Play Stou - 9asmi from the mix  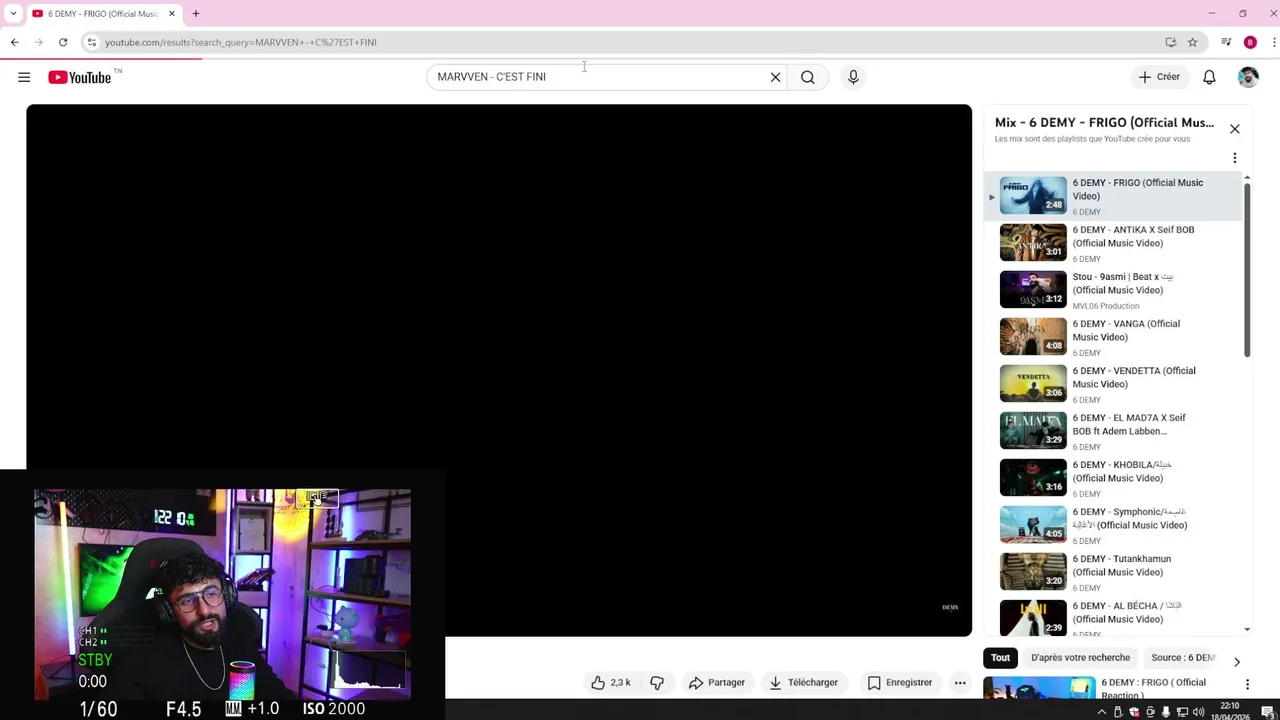tap(1115, 290)
